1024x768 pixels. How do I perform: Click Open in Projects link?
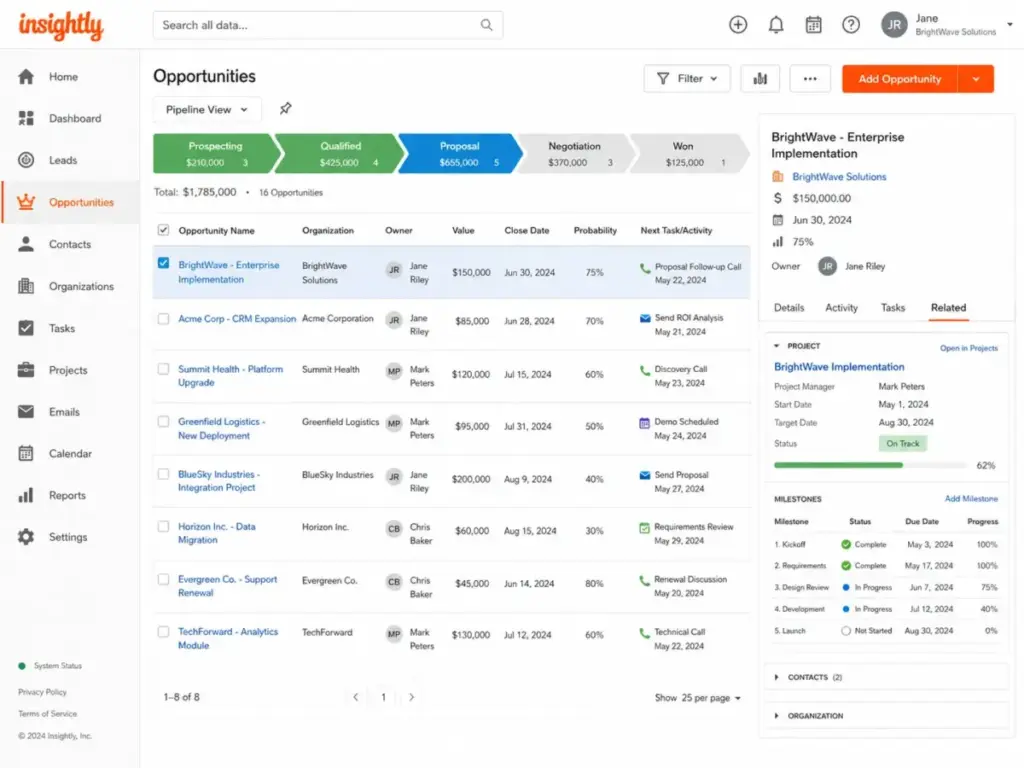click(x=968, y=348)
